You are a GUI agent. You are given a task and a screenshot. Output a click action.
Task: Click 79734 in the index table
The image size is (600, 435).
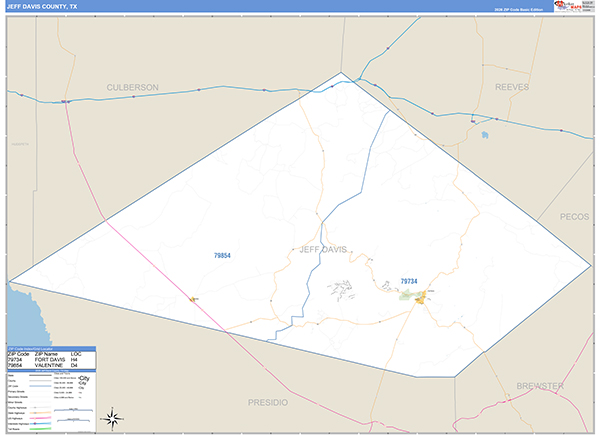point(15,360)
